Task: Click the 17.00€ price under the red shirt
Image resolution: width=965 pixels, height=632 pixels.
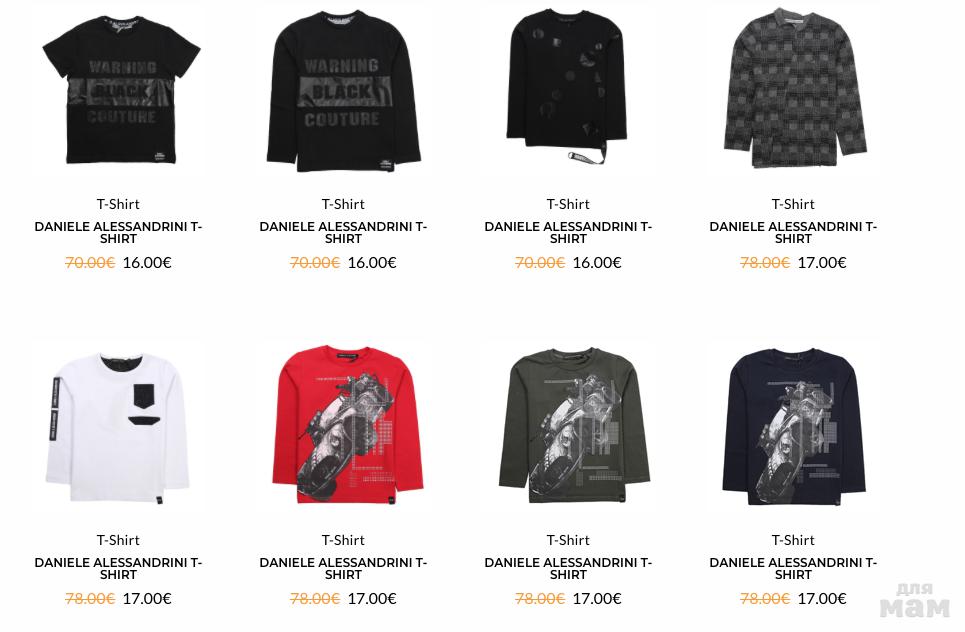Action: click(372, 599)
